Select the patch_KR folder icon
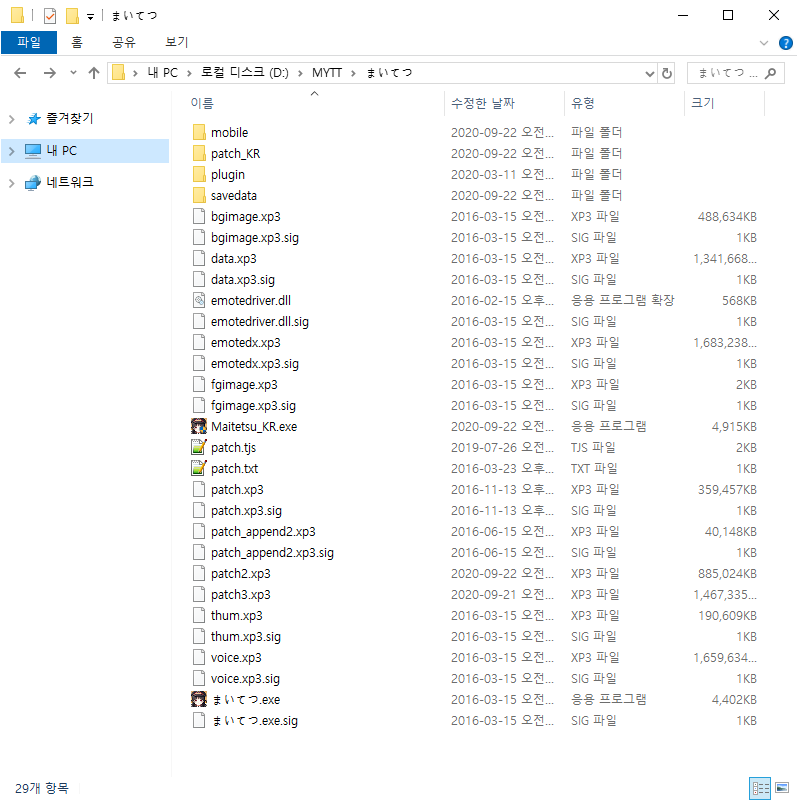The height and width of the screenshot is (801, 798). click(x=199, y=153)
